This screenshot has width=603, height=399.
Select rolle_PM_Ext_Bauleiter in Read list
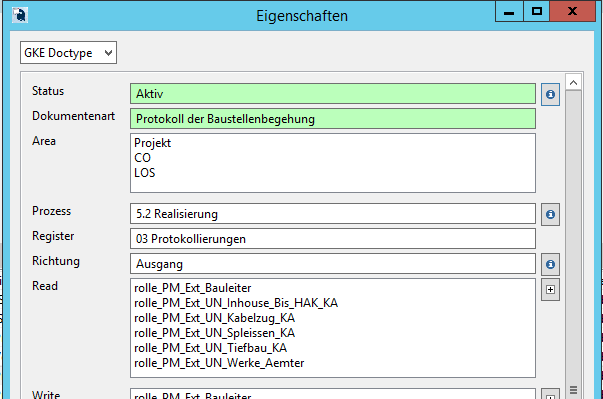[192, 288]
